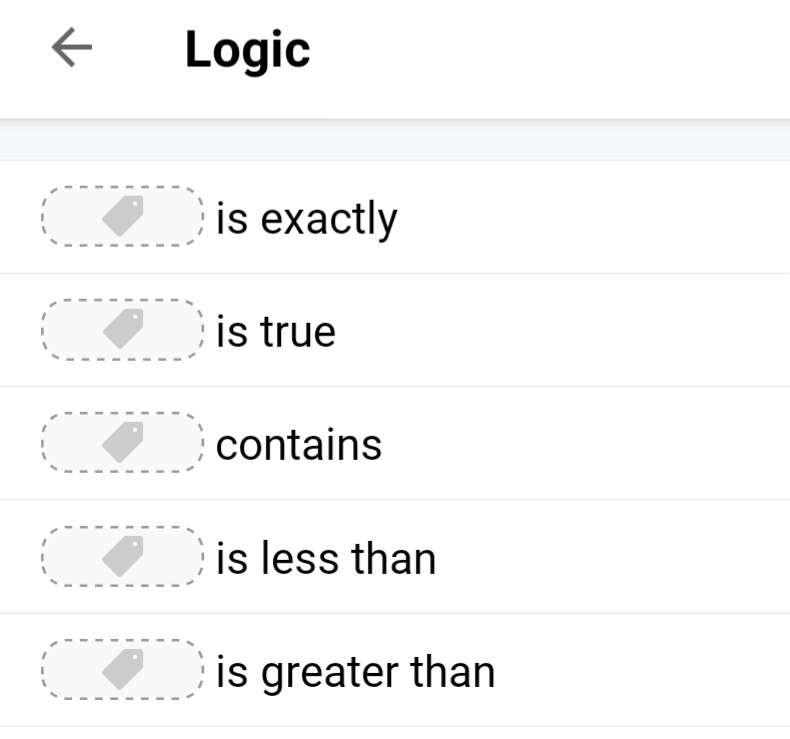
Task: Select the 'is exactly' condition text
Action: pyautogui.click(x=306, y=218)
